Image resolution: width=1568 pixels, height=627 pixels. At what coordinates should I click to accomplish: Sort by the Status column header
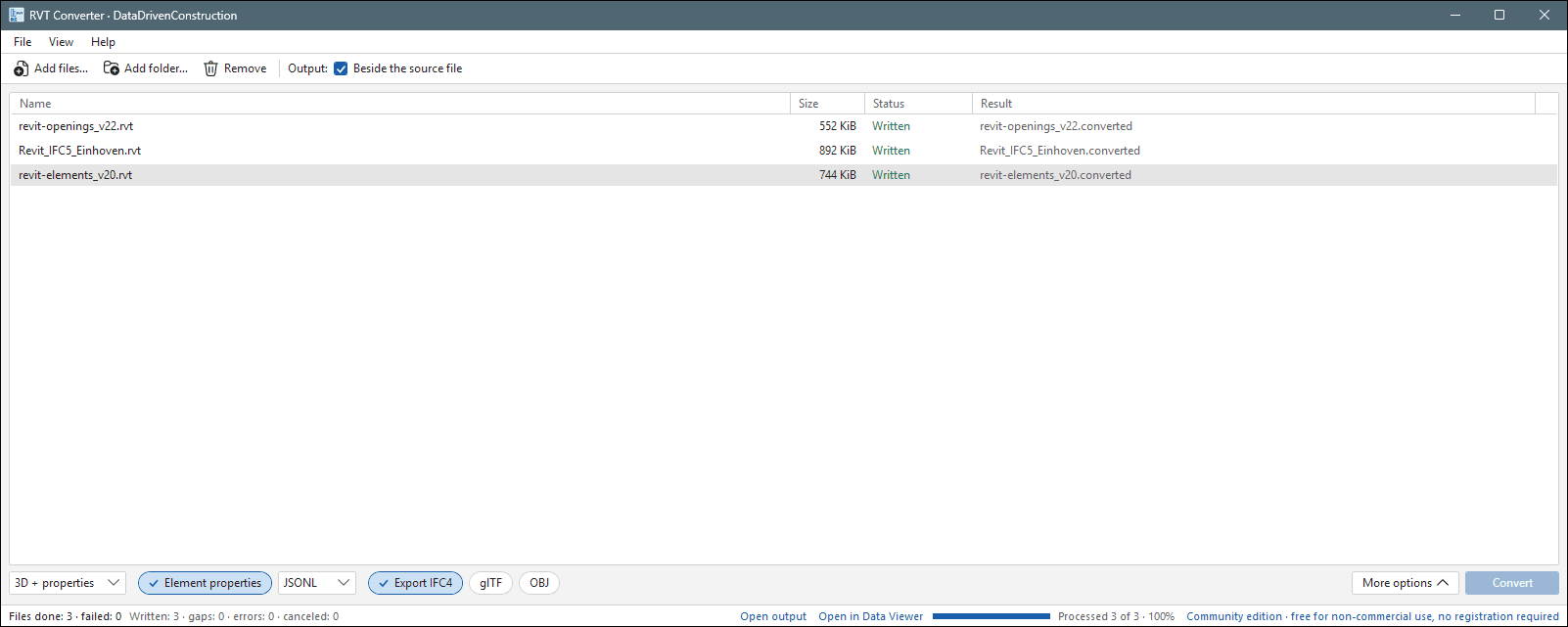pos(918,104)
